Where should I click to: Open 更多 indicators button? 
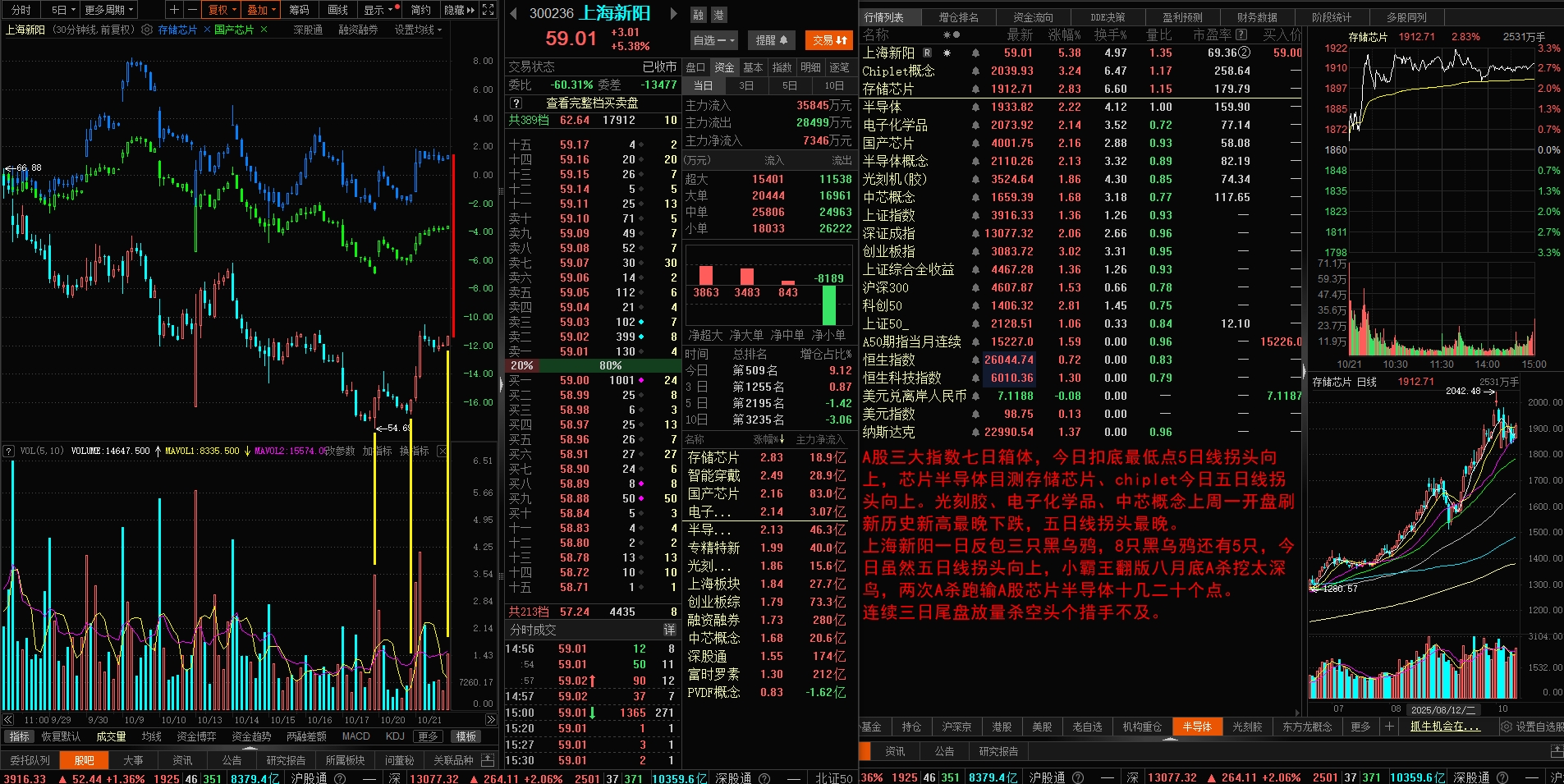tap(428, 736)
